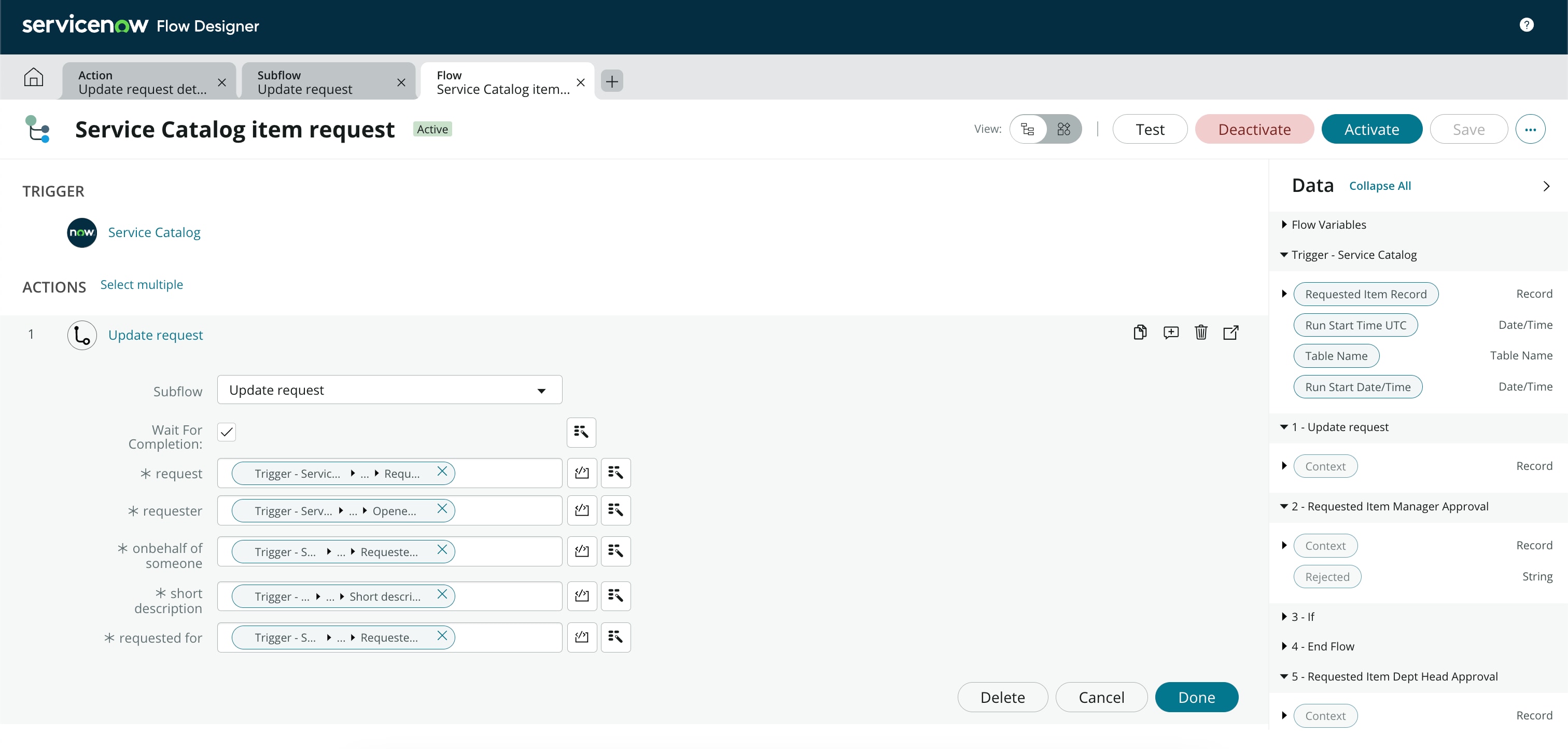Remove the data pill in short description field

tap(442, 595)
